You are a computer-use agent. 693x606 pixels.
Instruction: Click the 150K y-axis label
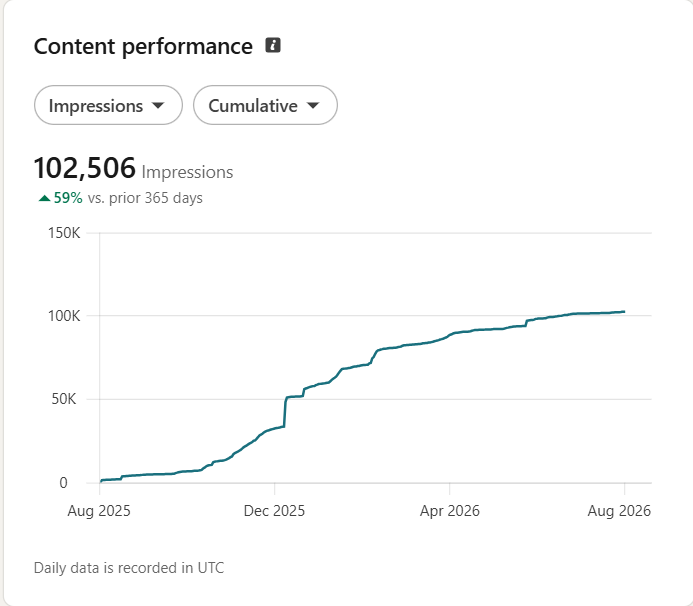click(64, 233)
